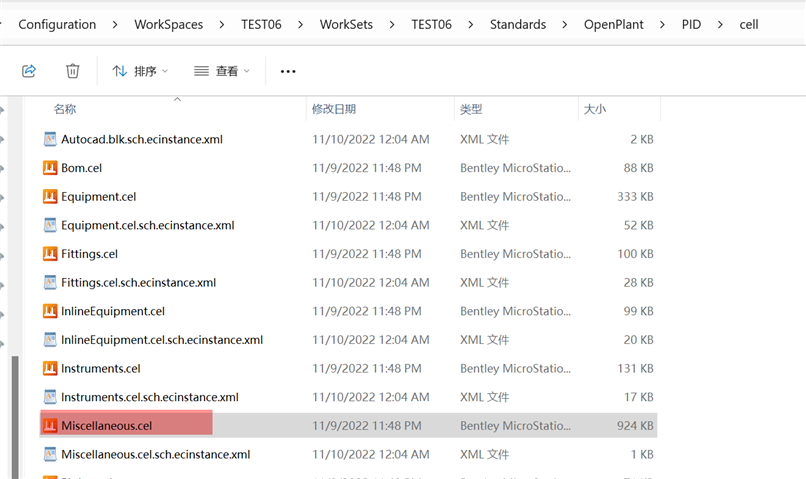
Task: Click the Standards breadcrumb
Action: [518, 24]
